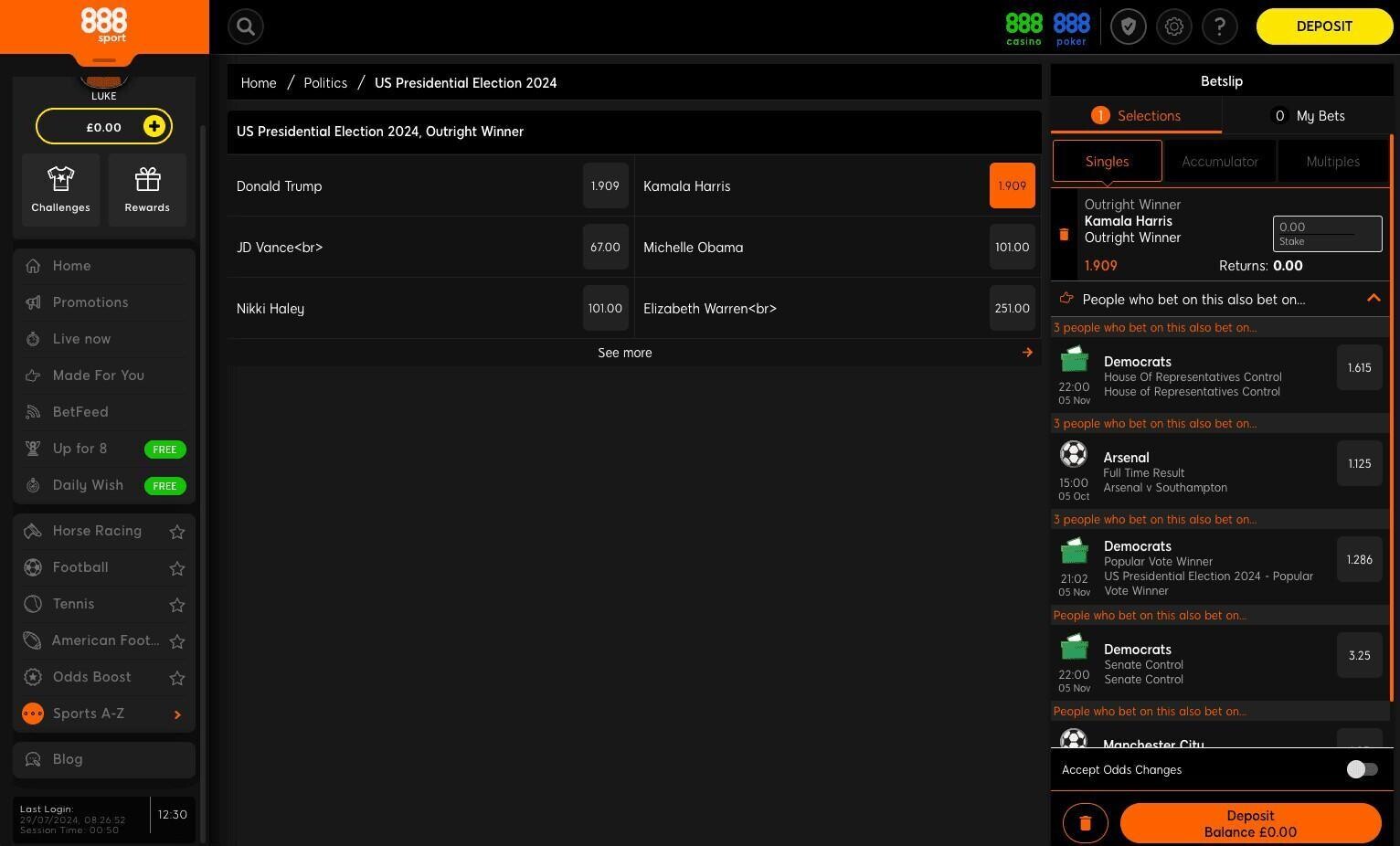The height and width of the screenshot is (846, 1400).
Task: Favorite American Football with star icon
Action: 177,641
